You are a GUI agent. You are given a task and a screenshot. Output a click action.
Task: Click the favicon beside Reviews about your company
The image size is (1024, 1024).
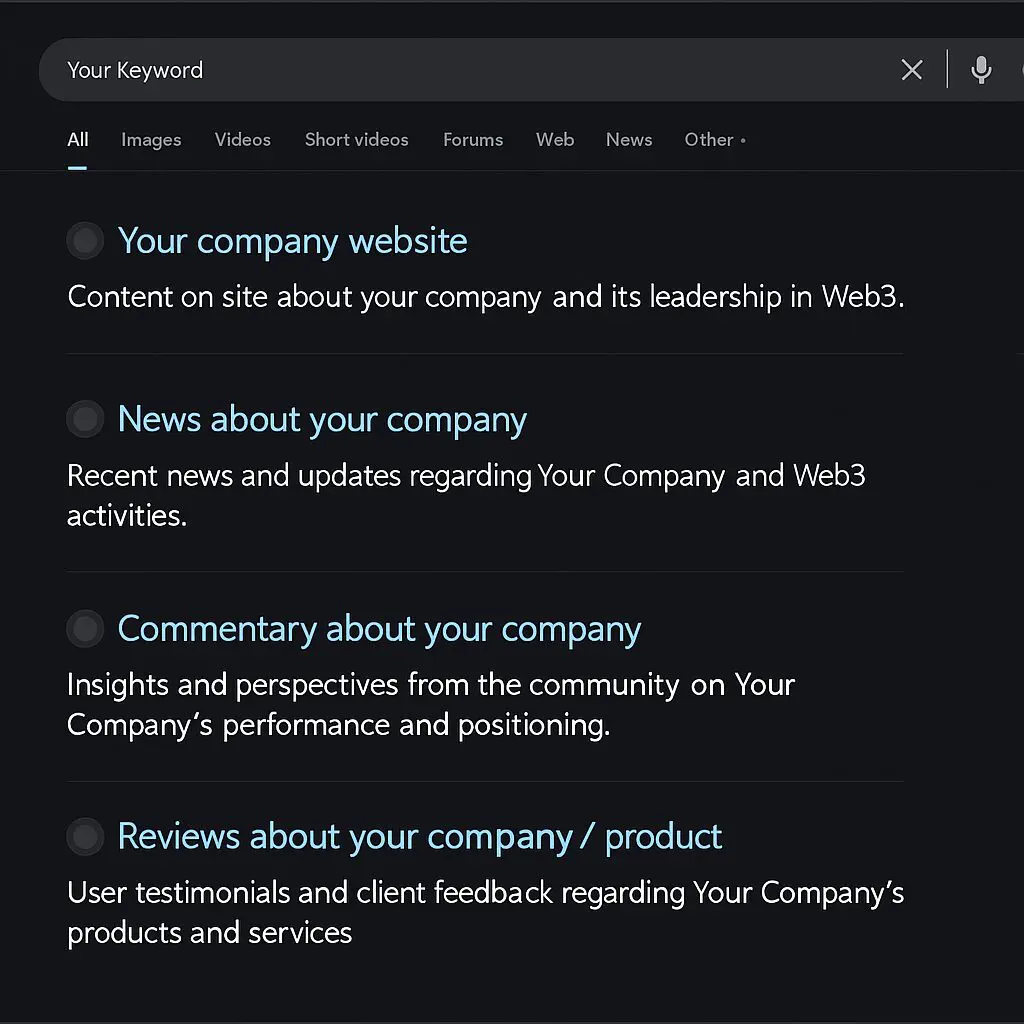85,836
